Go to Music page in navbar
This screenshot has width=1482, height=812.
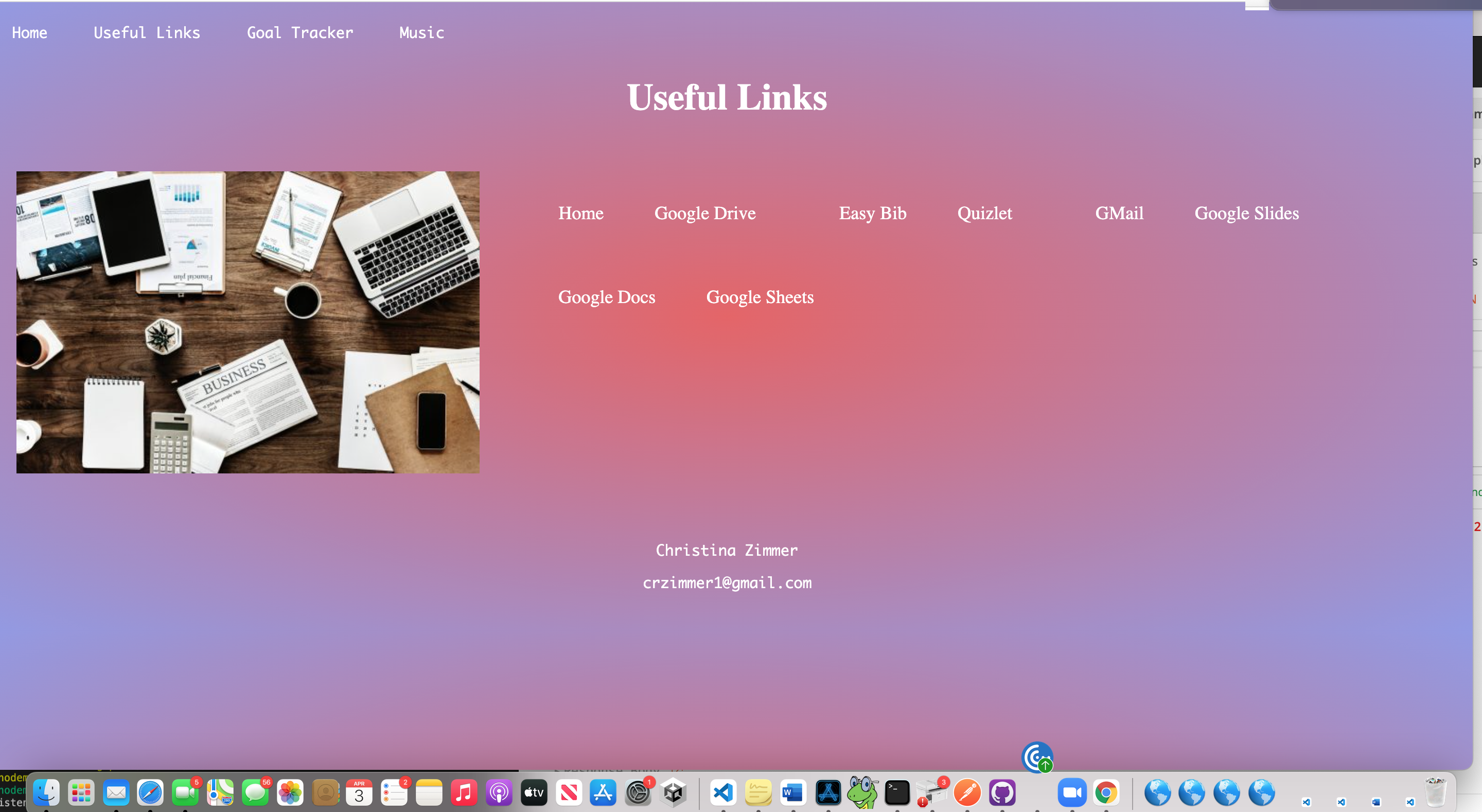click(422, 33)
